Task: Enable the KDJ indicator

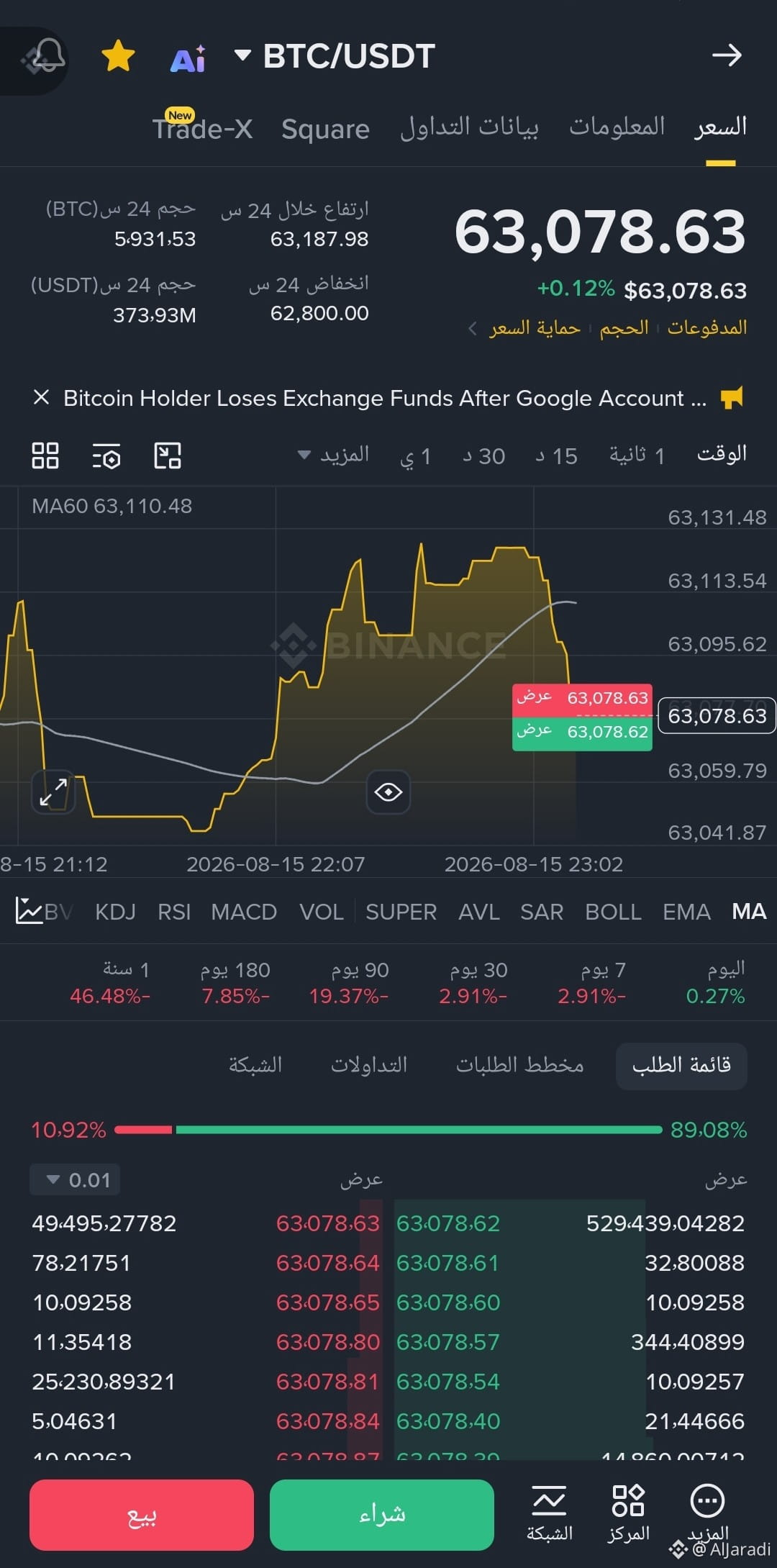Action: [x=115, y=912]
